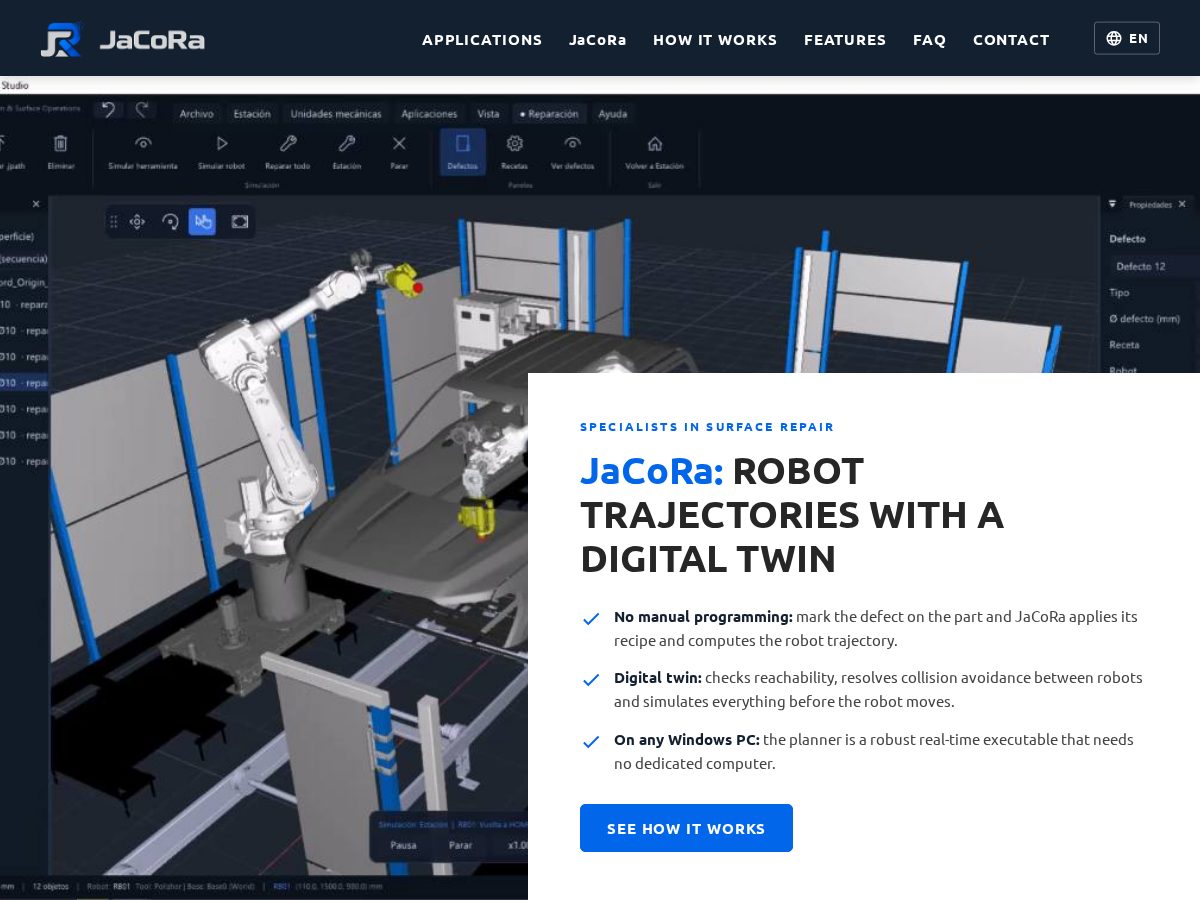The width and height of the screenshot is (1200, 900).
Task: Select the rotate tool in viewport toolbar
Action: (170, 222)
